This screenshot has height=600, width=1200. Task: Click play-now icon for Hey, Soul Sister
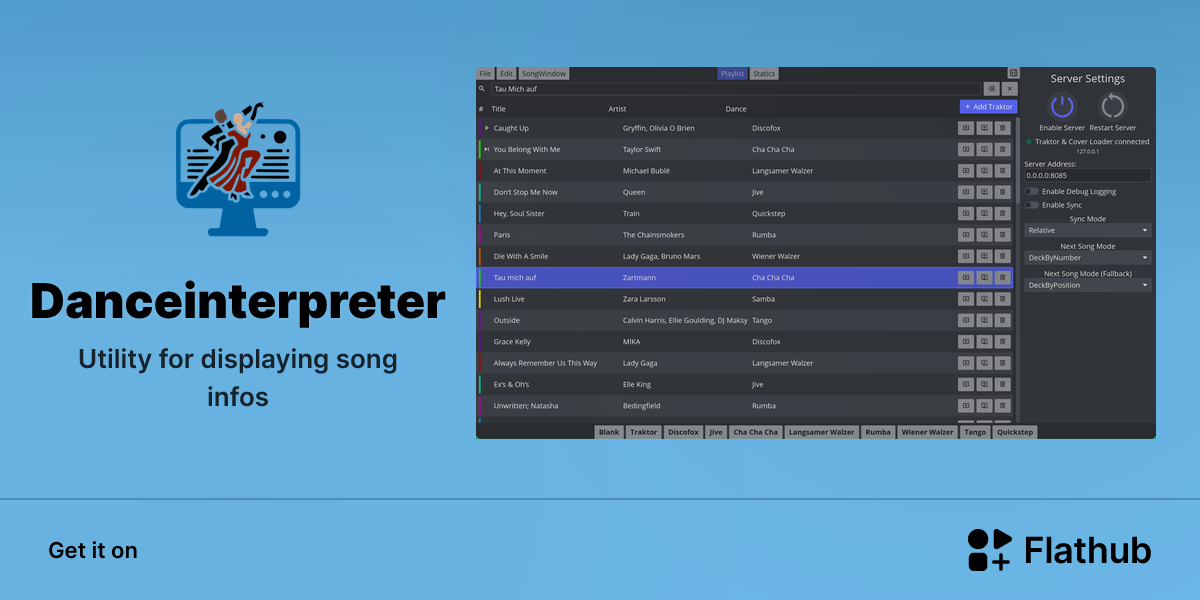(966, 213)
